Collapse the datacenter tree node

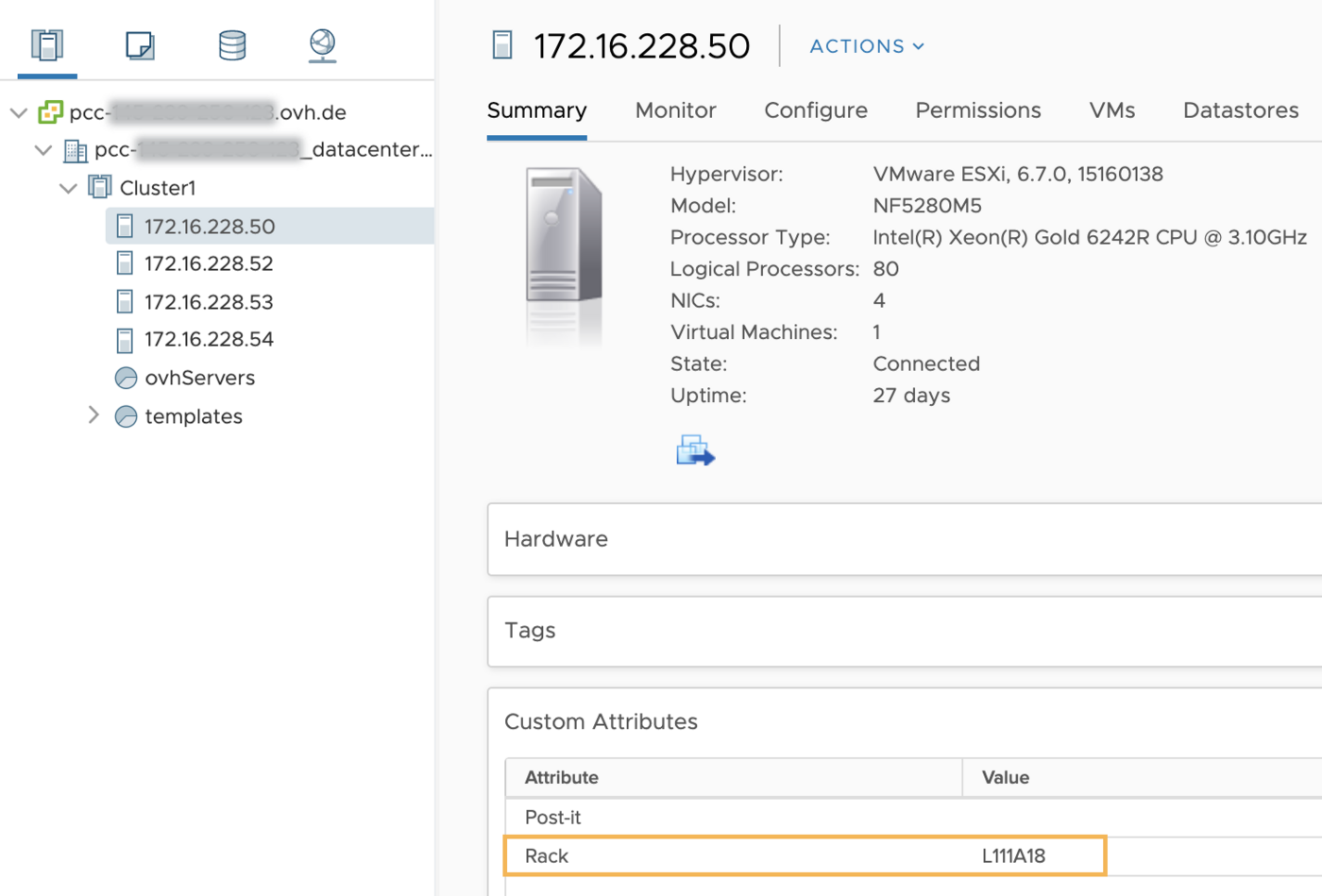coord(43,150)
